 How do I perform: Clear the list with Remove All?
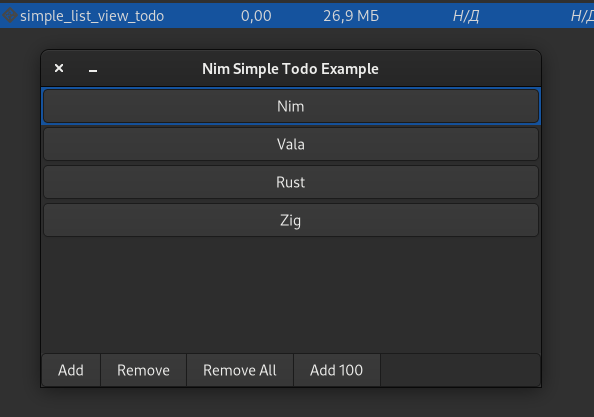point(240,370)
